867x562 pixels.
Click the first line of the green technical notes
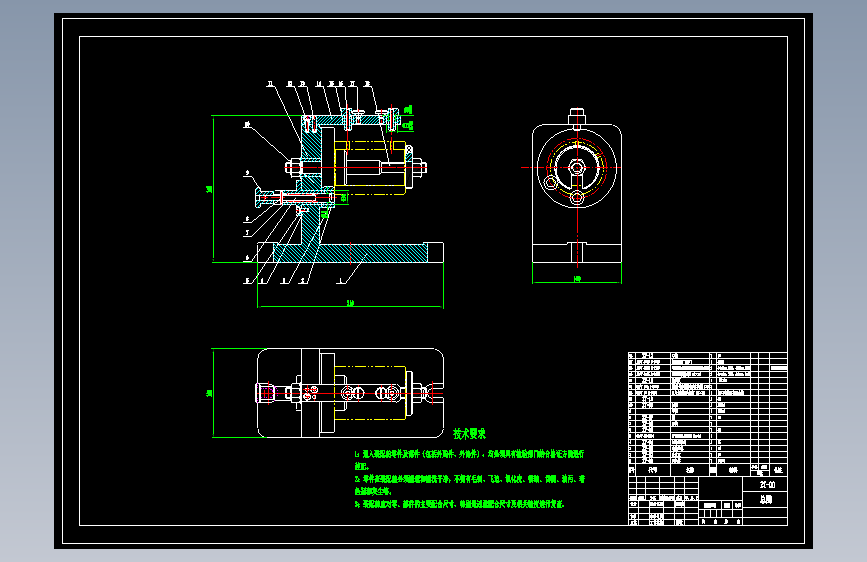tap(469, 454)
